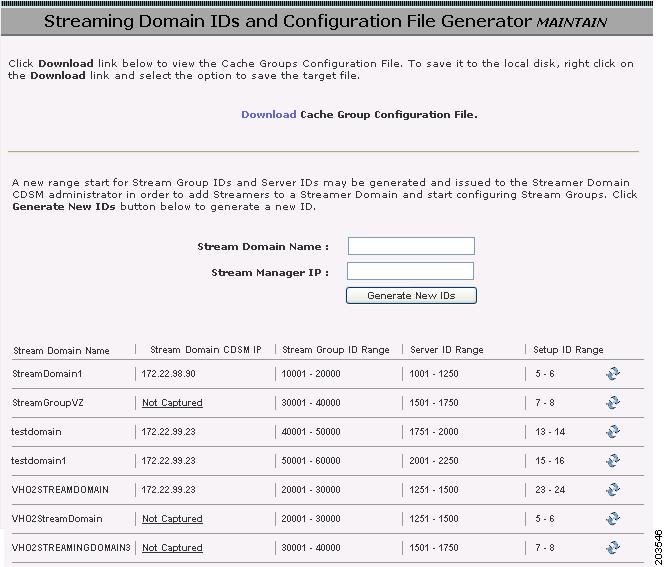Focus the Stream Manager IP input field

click(x=410, y=271)
